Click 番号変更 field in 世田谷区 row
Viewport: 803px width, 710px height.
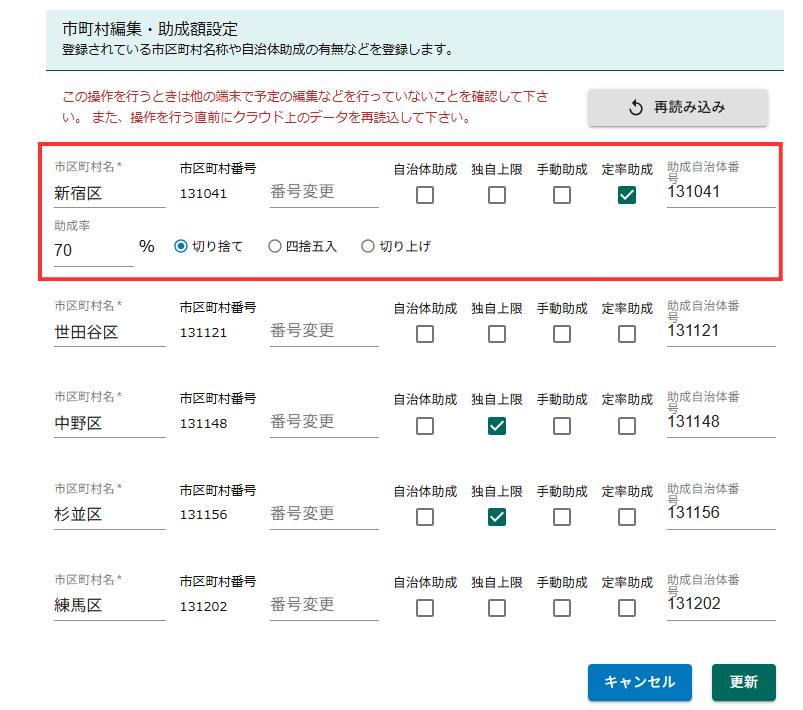[323, 331]
